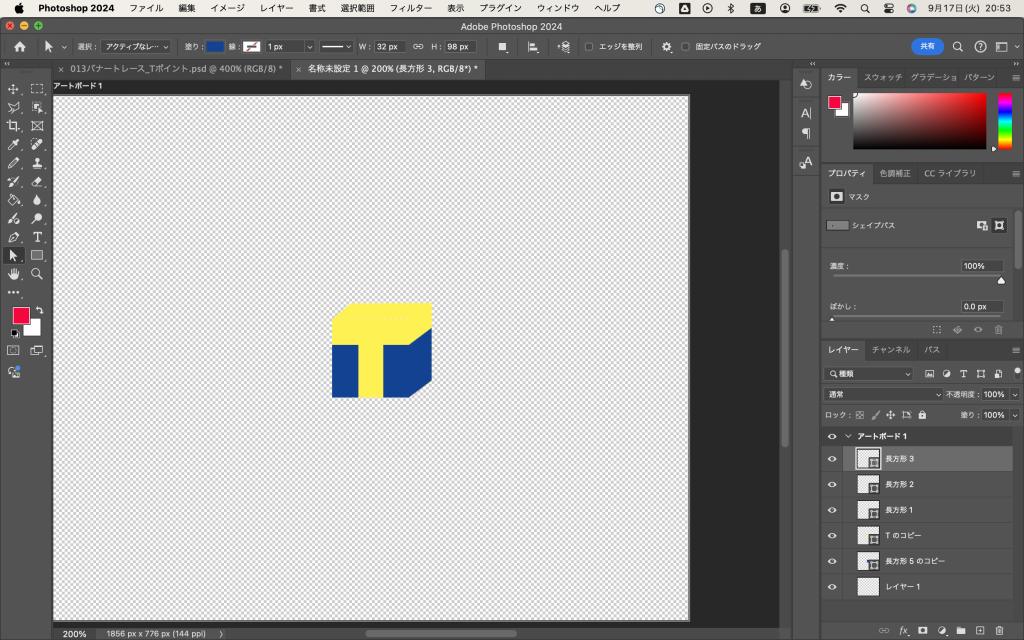Select the Pen tool
Screen dimensions: 1024x640
14,237
